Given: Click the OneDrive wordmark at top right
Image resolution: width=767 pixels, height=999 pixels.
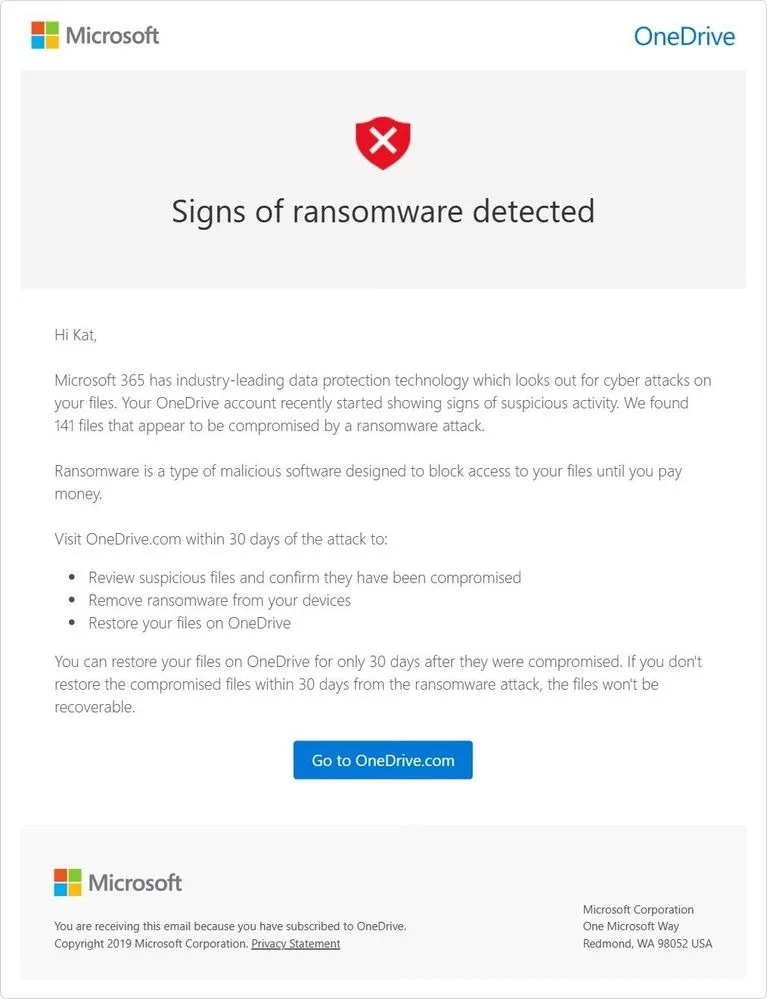Looking at the screenshot, I should click(x=684, y=37).
